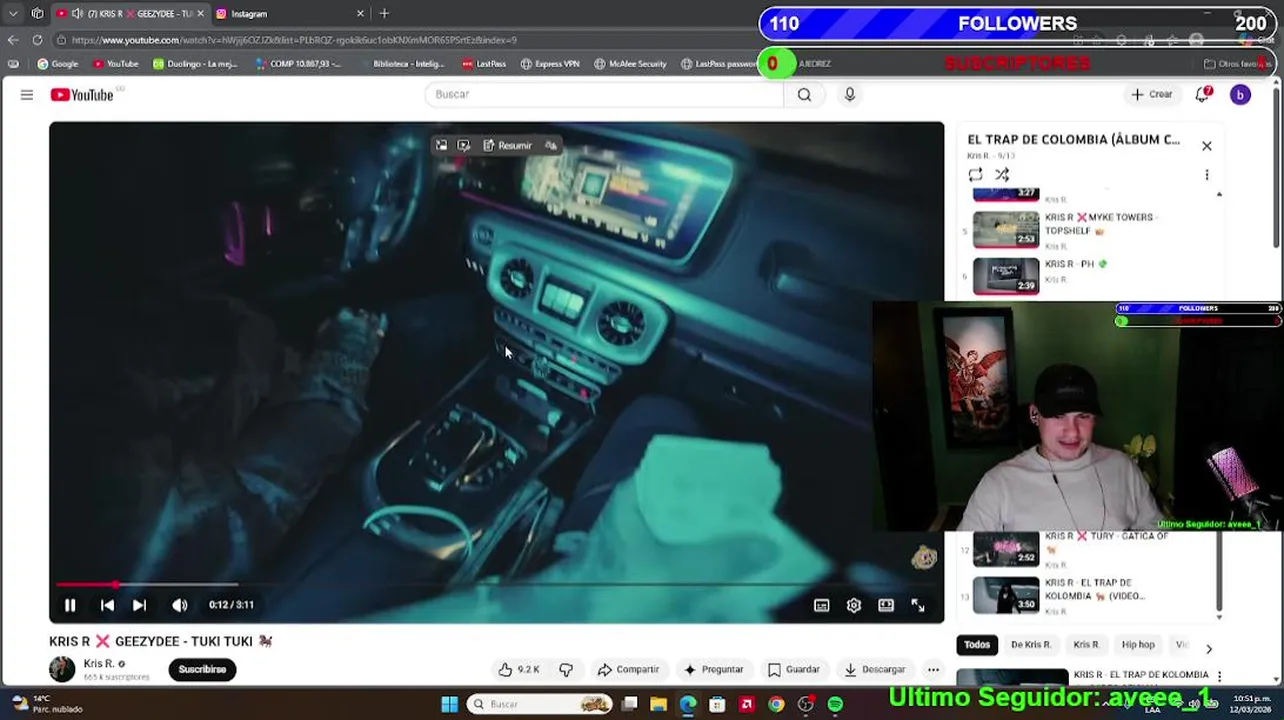Skip to previous video in player
This screenshot has height=720, width=1284.
click(107, 605)
